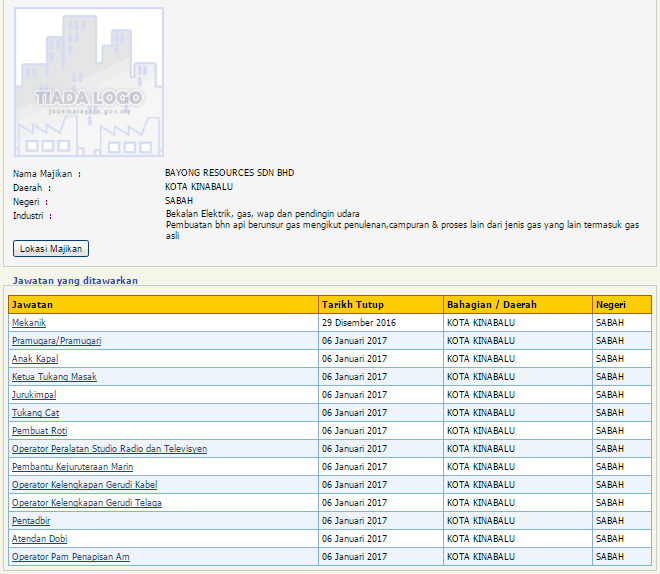Click the Jawatan column header
660x574 pixels.
(x=163, y=305)
